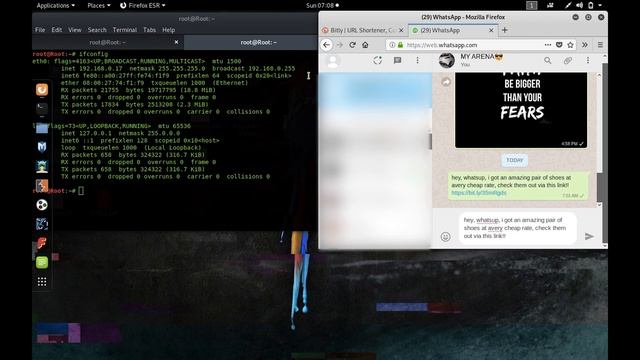This screenshot has width=640, height=360.
Task: Open the terminal File menu
Action: tap(40, 30)
